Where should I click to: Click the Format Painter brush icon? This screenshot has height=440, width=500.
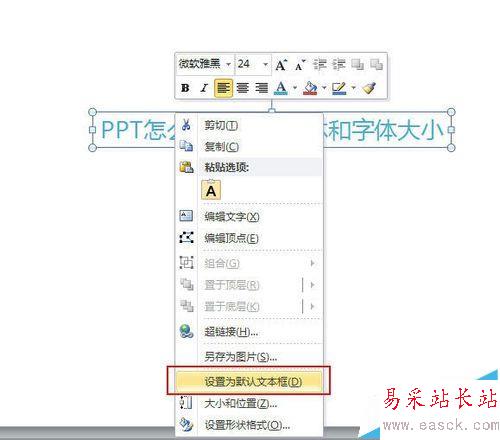[369, 88]
